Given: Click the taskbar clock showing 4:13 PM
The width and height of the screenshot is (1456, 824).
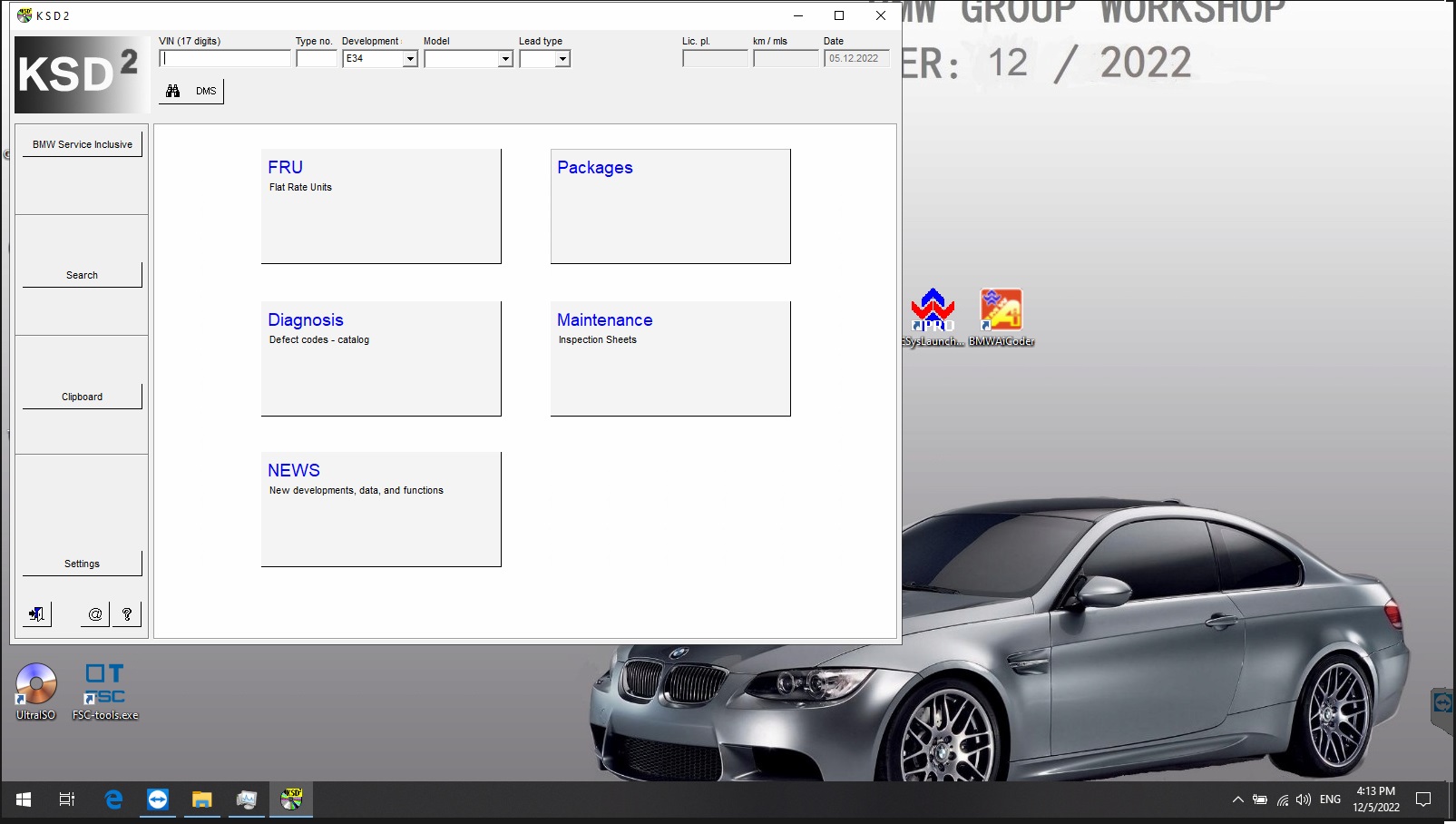Looking at the screenshot, I should tap(1376, 799).
